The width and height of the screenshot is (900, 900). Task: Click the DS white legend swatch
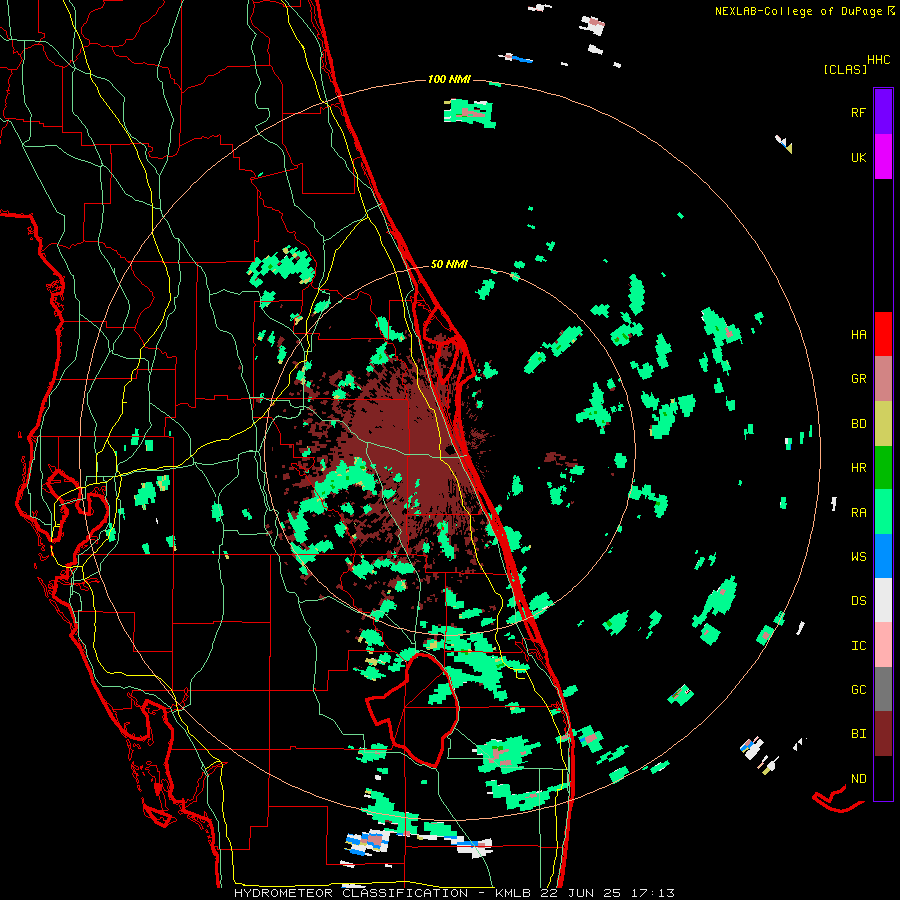coord(883,600)
